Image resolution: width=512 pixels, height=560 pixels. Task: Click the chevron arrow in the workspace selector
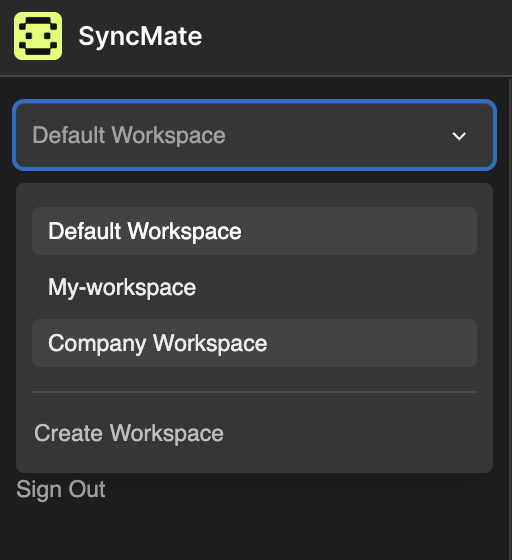click(x=459, y=136)
